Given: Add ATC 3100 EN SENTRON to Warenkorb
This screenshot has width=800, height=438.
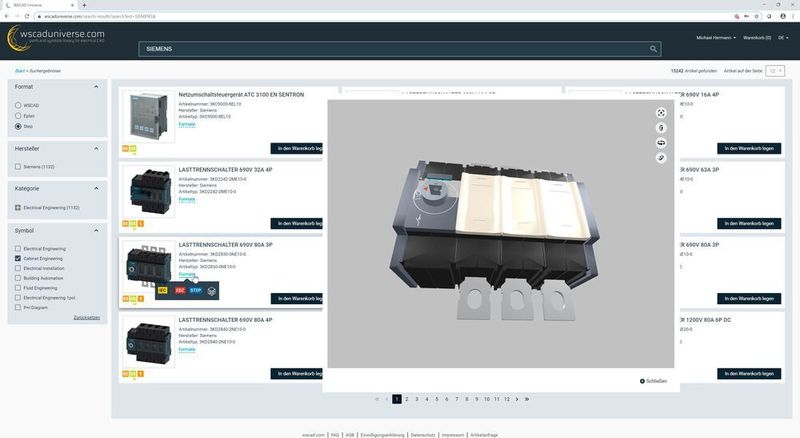Looking at the screenshot, I should point(296,149).
